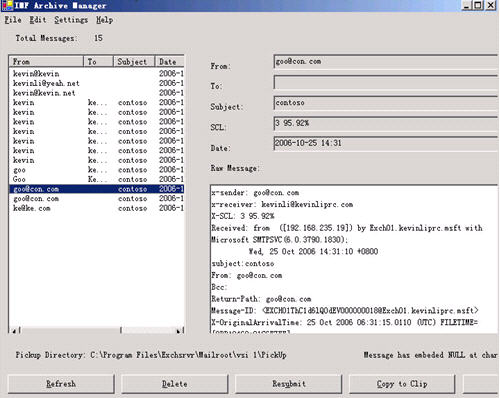Click the IMF Archive Manager title bar icon
Screen dimensions: 500x398
7,5
